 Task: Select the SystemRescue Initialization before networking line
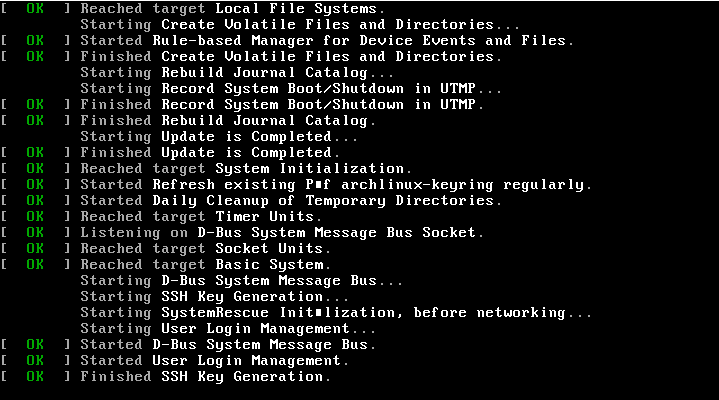point(336,313)
